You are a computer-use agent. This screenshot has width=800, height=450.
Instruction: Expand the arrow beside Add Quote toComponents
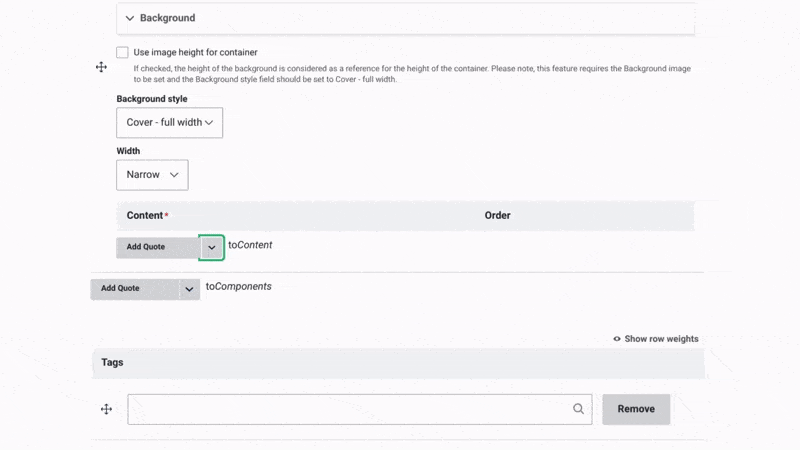pos(189,289)
